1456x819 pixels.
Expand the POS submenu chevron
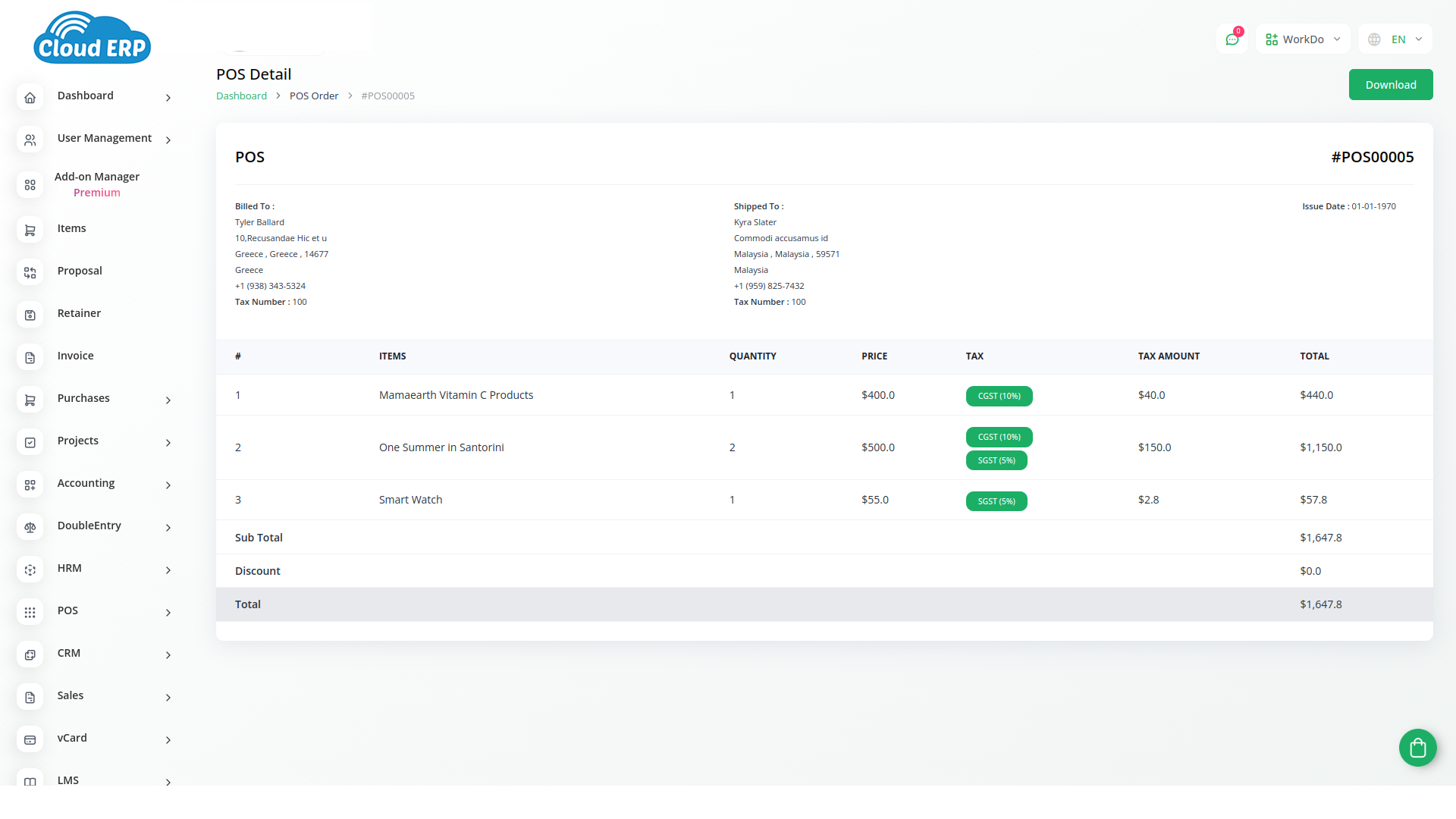168,613
